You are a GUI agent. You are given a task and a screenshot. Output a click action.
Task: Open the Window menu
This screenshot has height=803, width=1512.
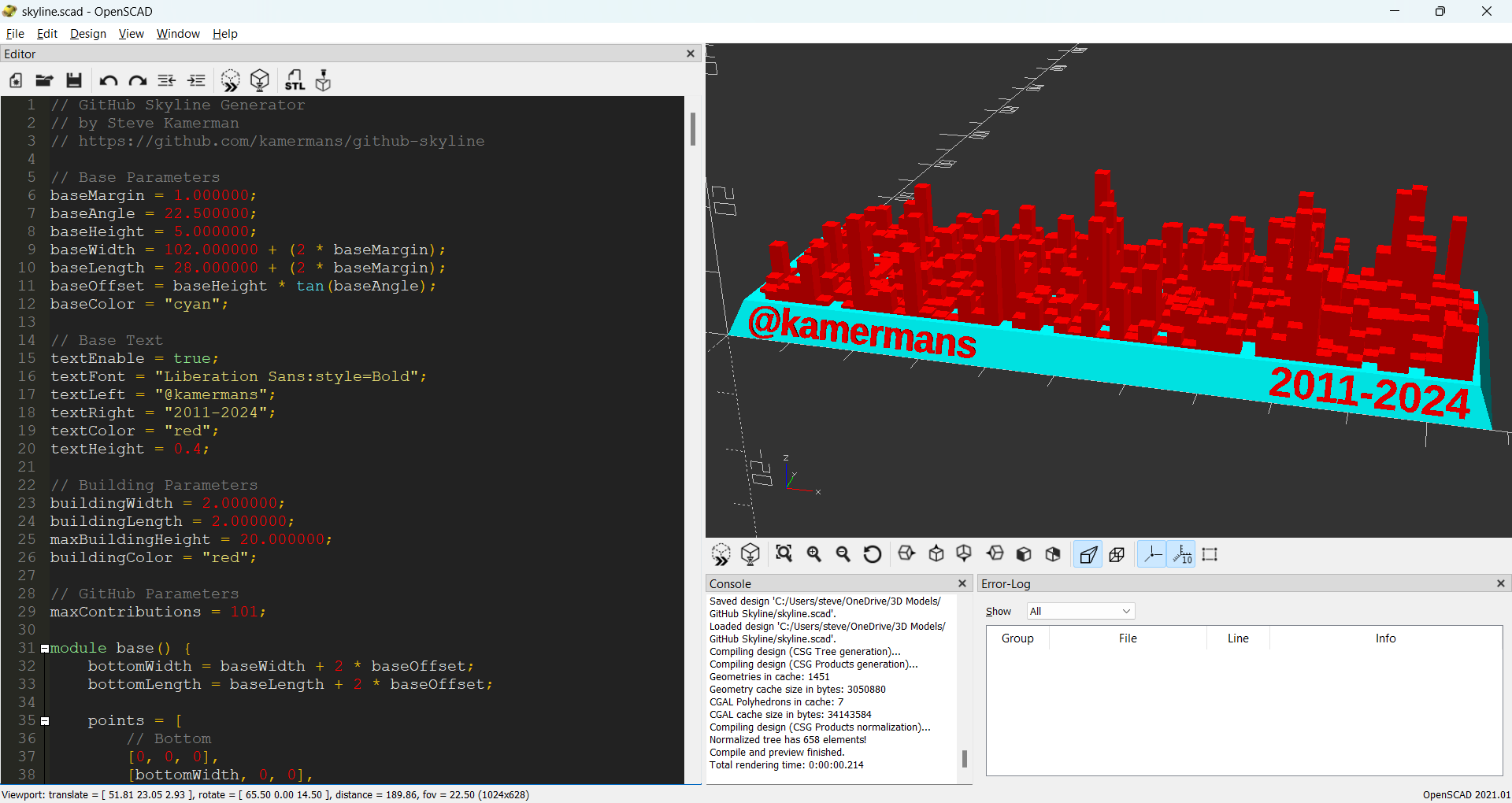(x=178, y=34)
